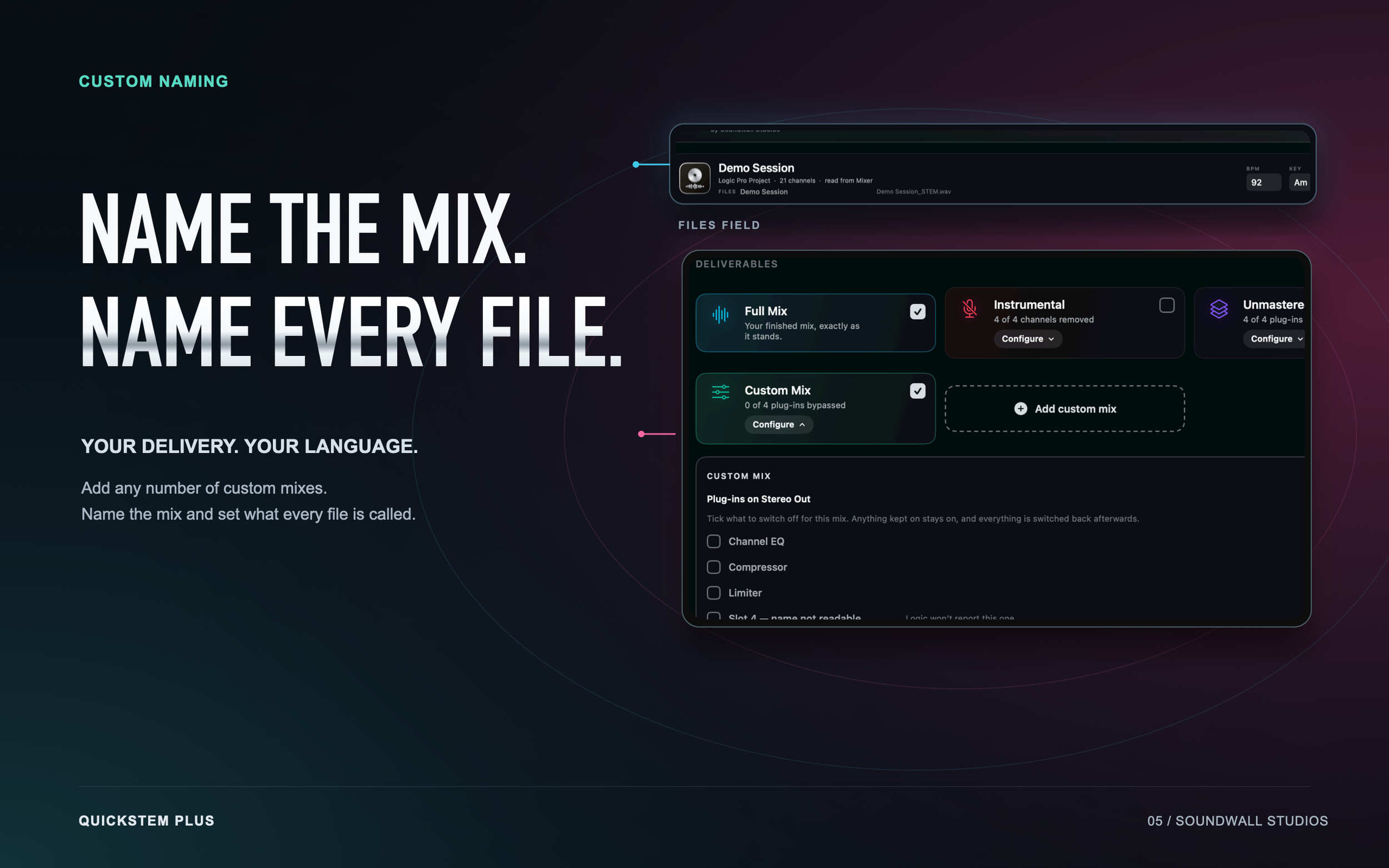
Task: Click "0 of 4 plug-ins bypassed" text
Action: 795,405
